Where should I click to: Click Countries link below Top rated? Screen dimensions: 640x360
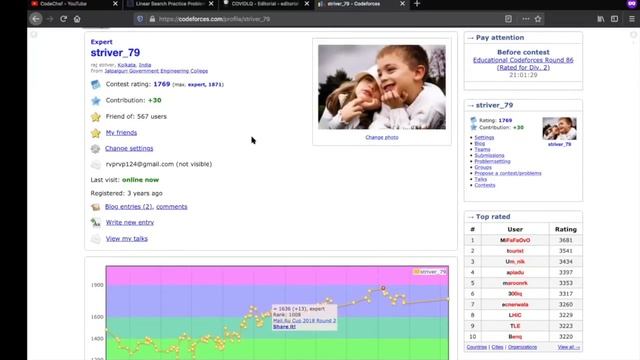(476, 347)
